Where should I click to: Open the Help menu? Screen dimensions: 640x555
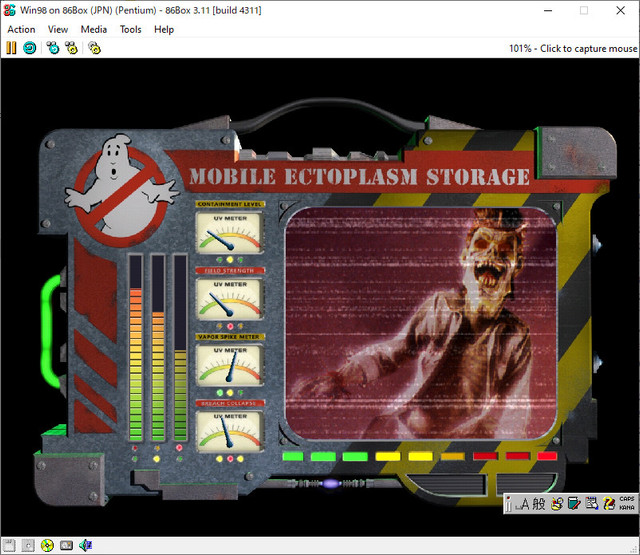pos(164,29)
